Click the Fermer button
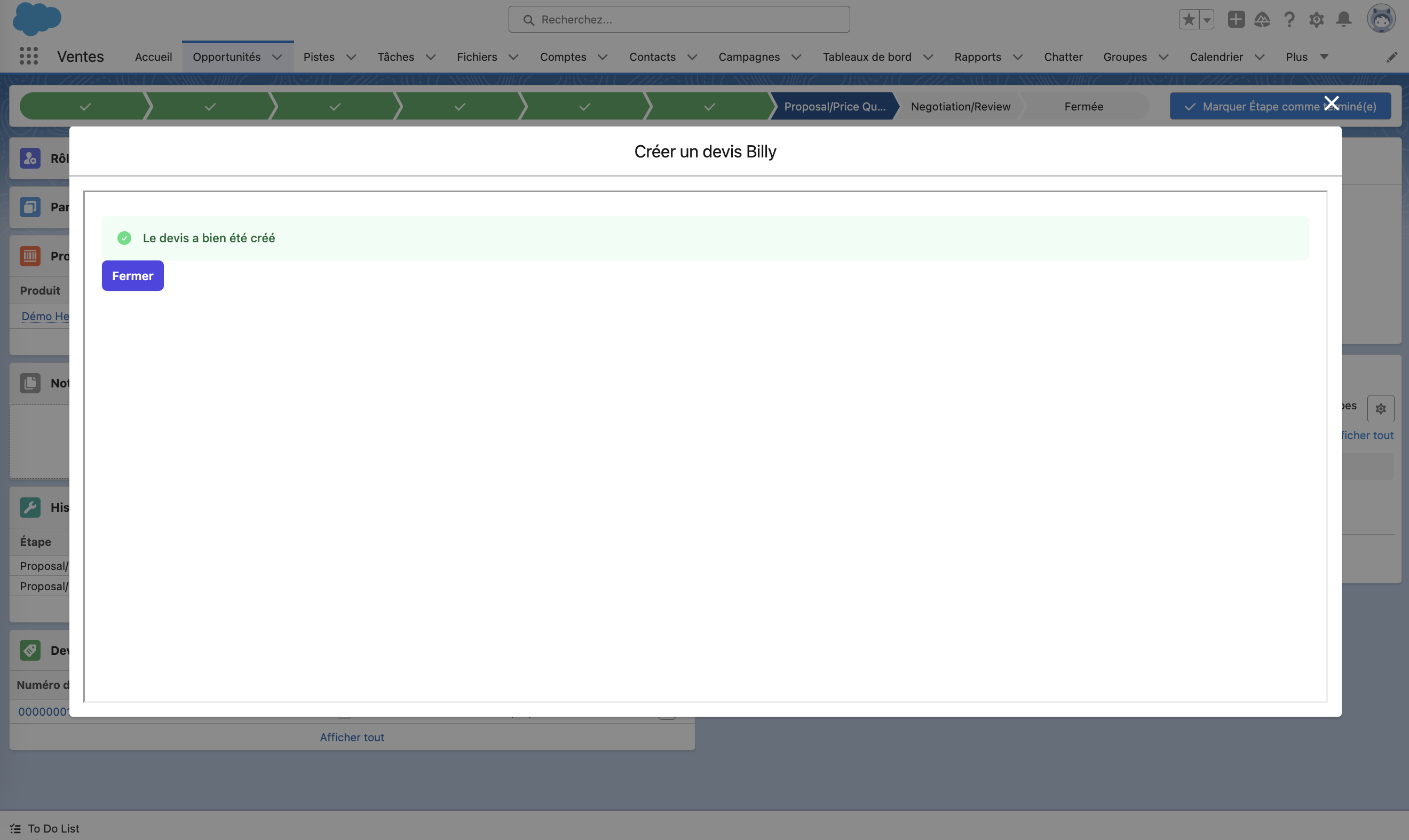 click(x=132, y=276)
